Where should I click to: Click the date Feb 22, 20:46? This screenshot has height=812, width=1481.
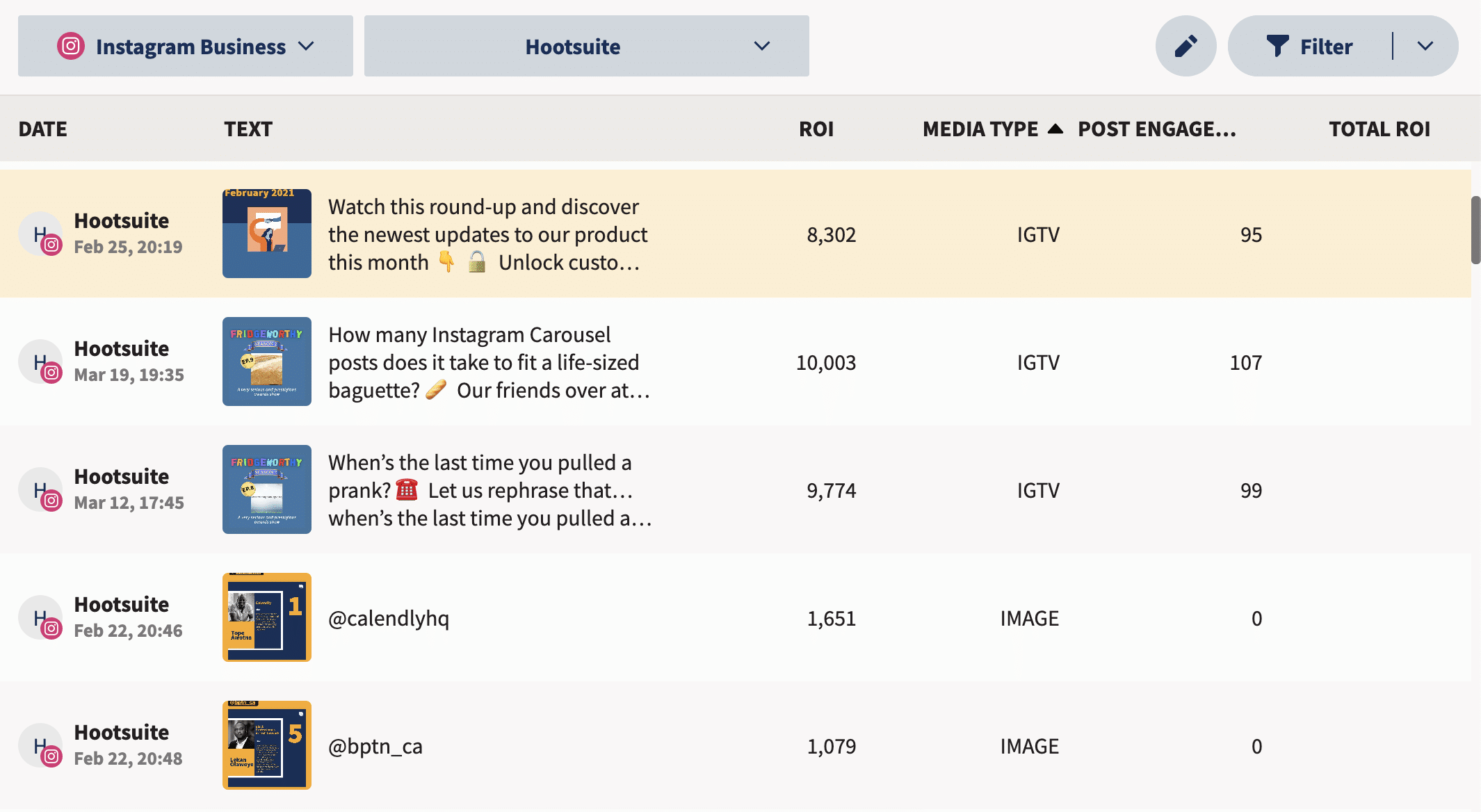129,631
